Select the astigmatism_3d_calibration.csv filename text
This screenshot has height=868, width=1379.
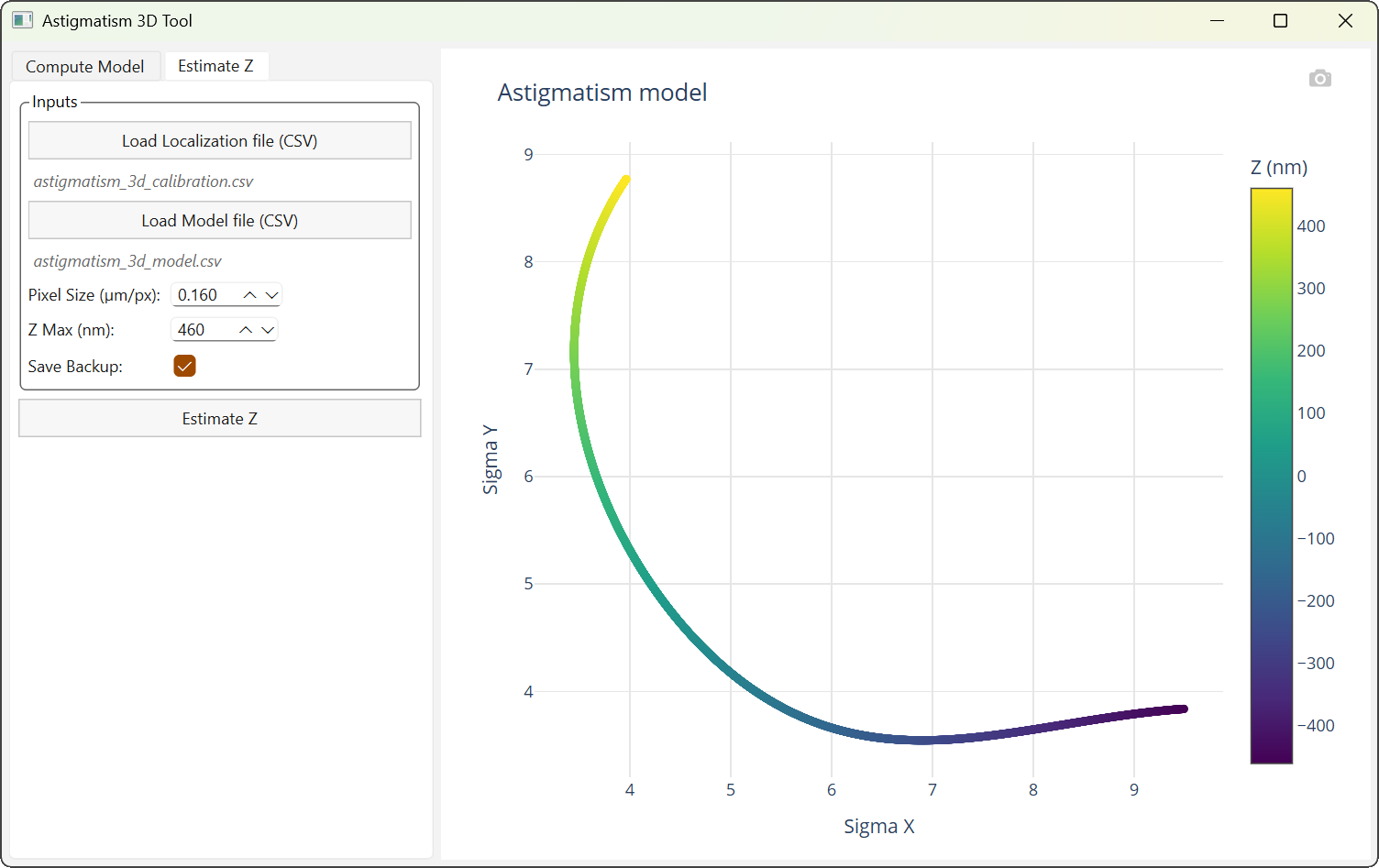point(144,181)
